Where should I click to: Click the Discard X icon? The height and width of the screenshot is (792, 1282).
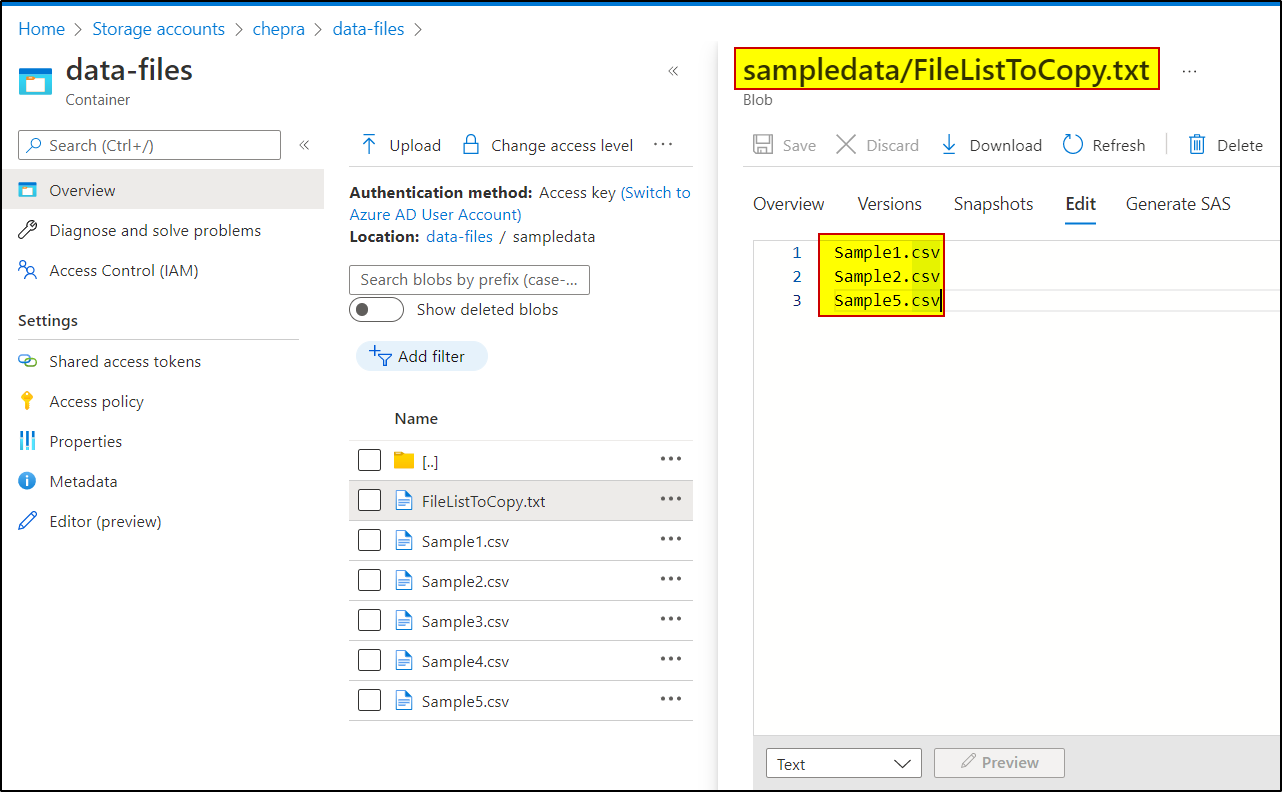(x=846, y=145)
